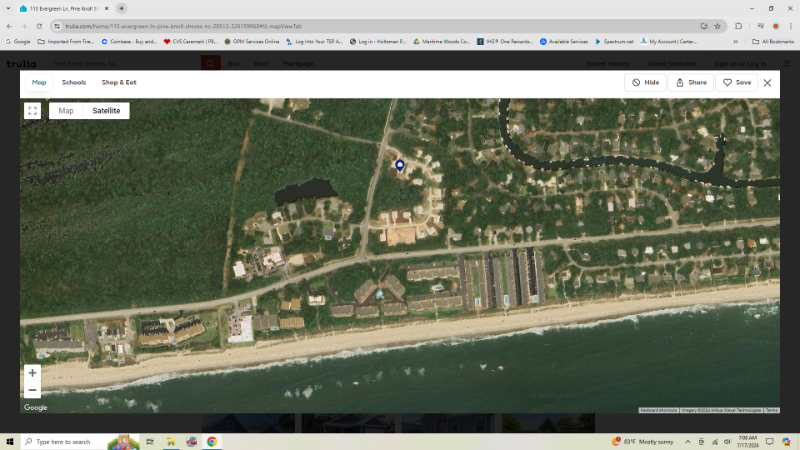Save the home with heart button
Screen dimensions: 800x450
737,83
